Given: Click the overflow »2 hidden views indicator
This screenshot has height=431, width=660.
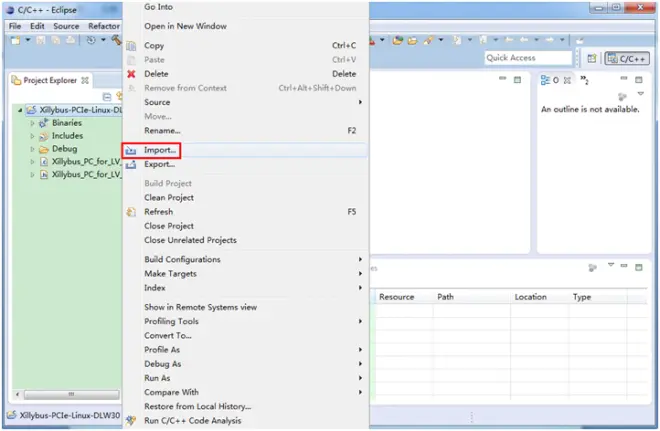Looking at the screenshot, I should click(584, 80).
